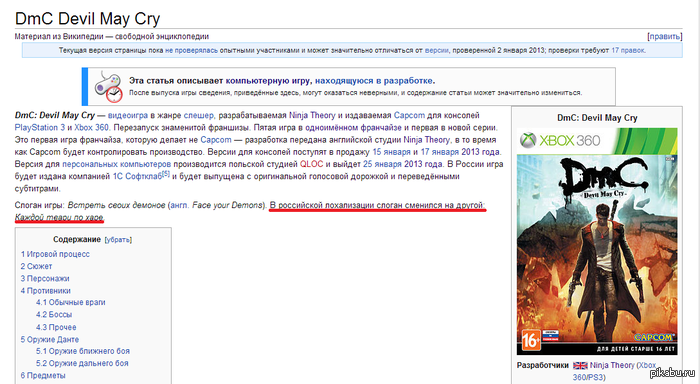This screenshot has height=384, width=700.
Task: Open Ninja Theory link after 'английской студии'
Action: coord(427,140)
